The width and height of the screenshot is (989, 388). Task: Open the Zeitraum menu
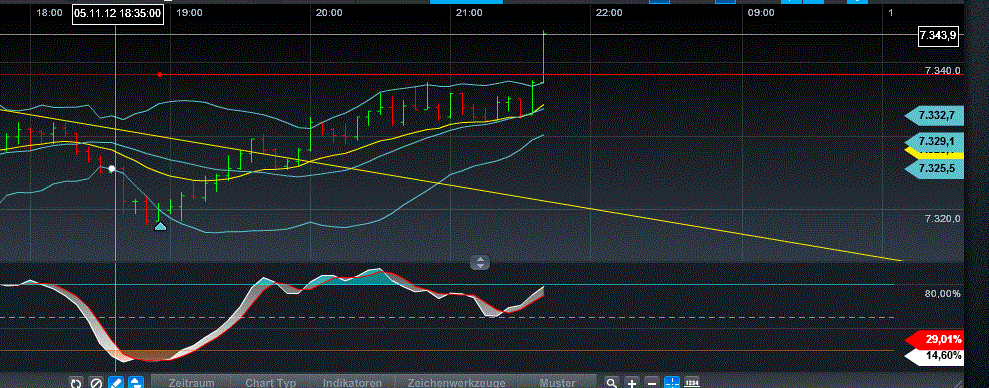192,382
